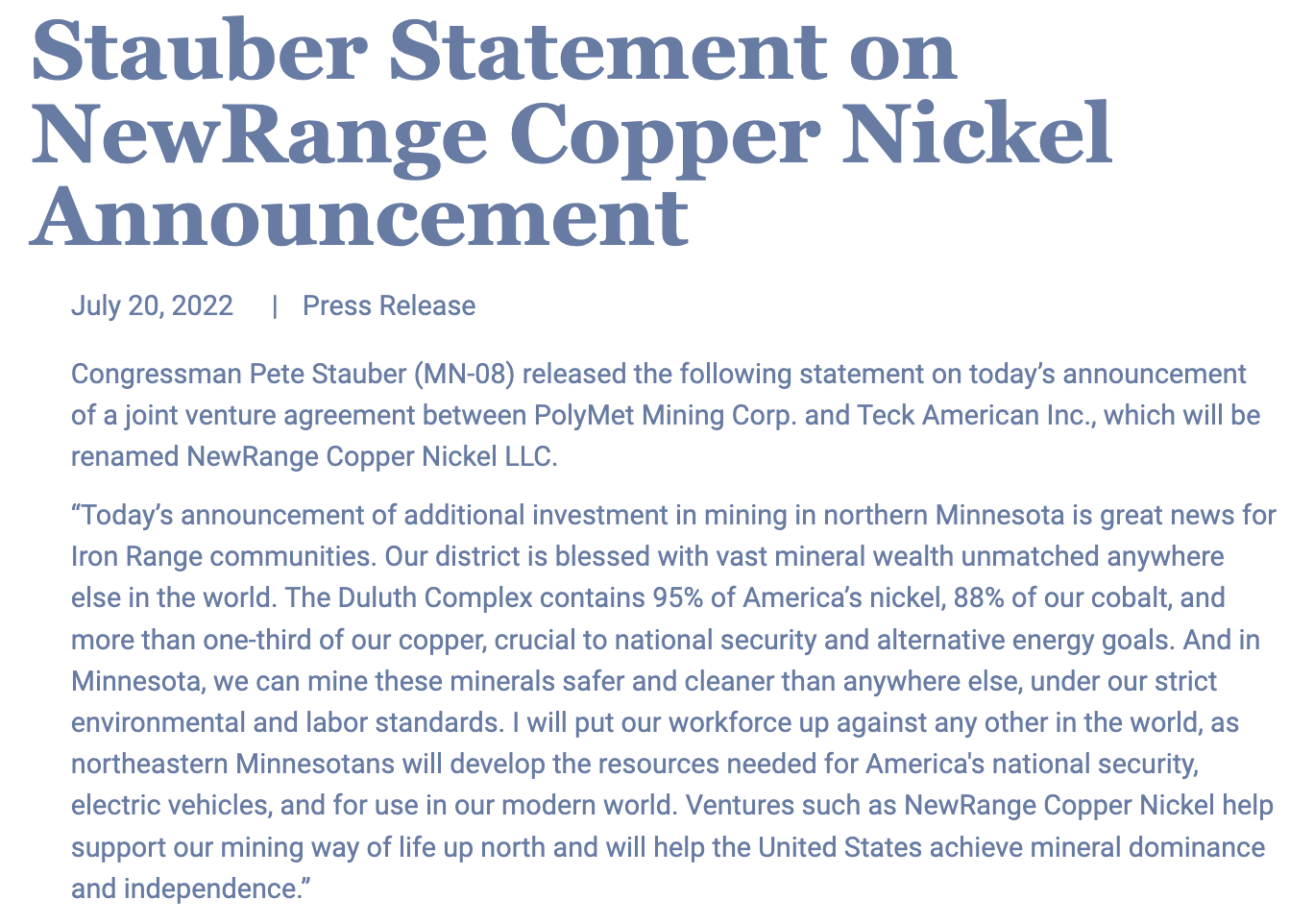1314x924 pixels.
Task: Click "and independence." ending the quote
Action: pyautogui.click(x=190, y=889)
